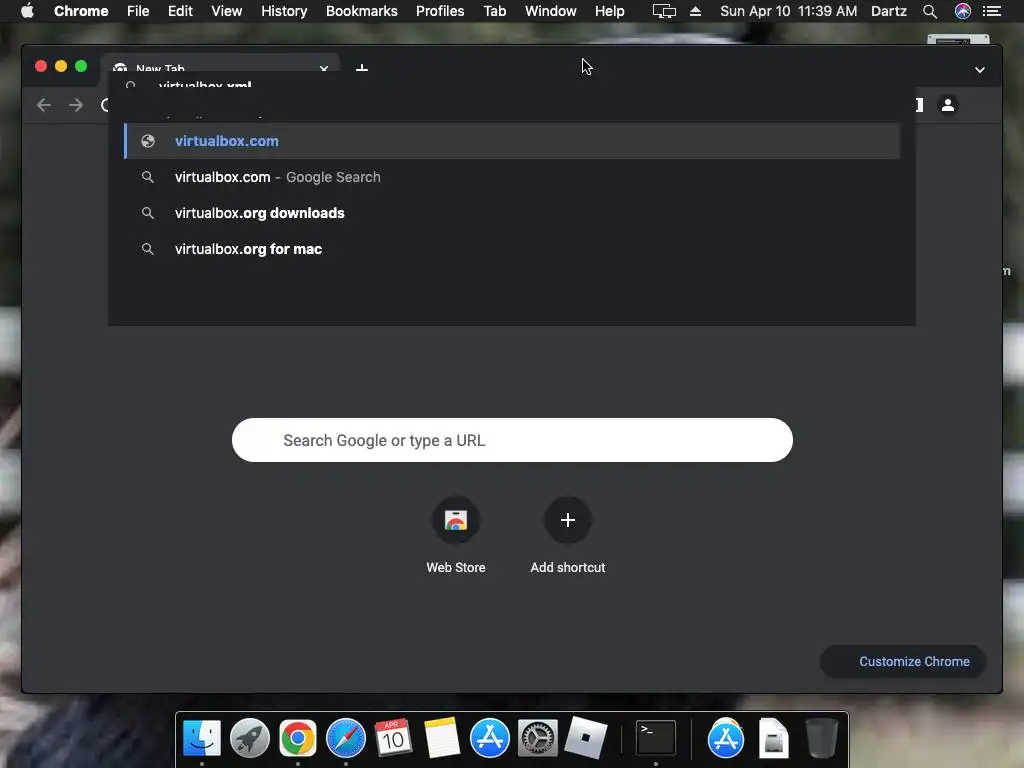Open Spotlight search in menu bar
The height and width of the screenshot is (768, 1024).
930,11
